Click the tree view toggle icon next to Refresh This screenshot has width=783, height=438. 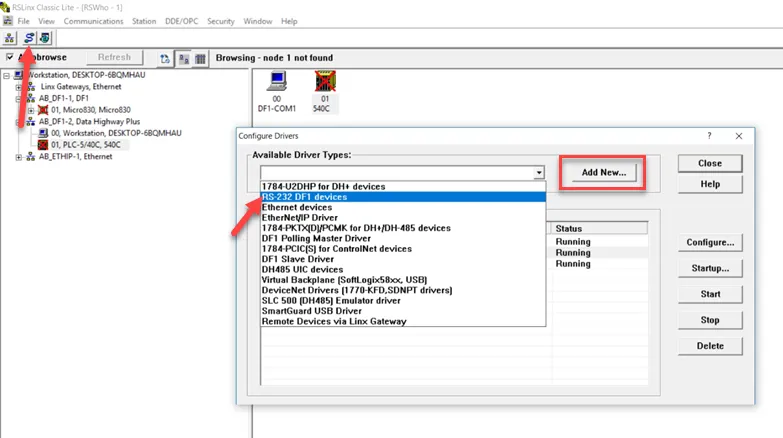(165, 59)
